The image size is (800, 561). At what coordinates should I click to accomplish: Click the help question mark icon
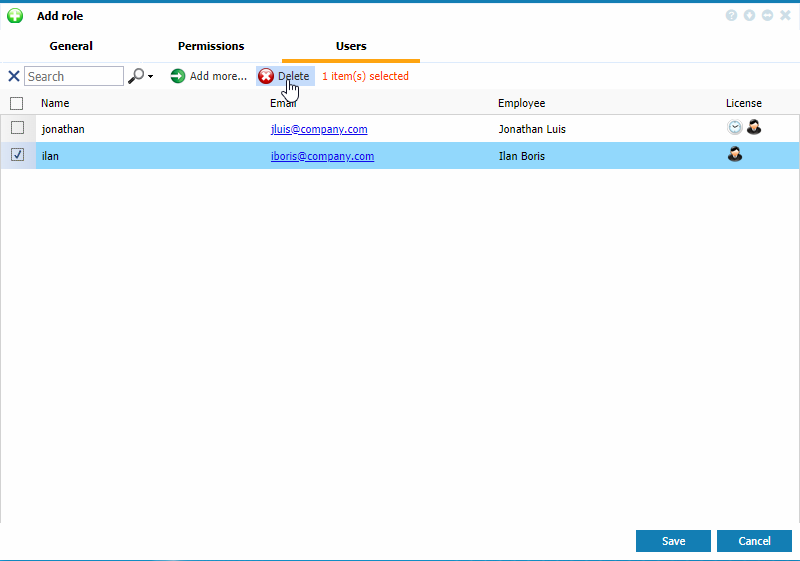click(x=732, y=16)
